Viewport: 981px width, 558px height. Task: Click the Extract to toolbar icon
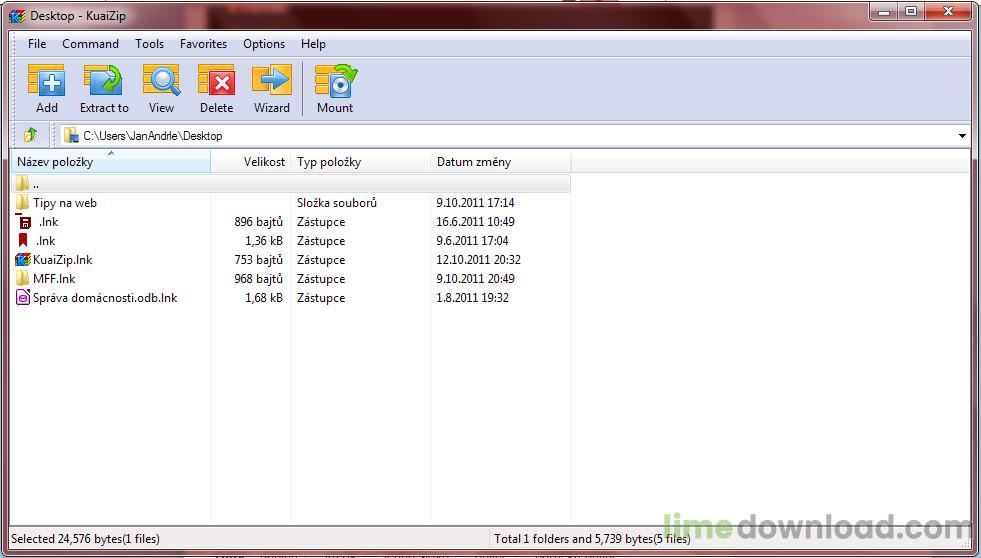(x=103, y=80)
